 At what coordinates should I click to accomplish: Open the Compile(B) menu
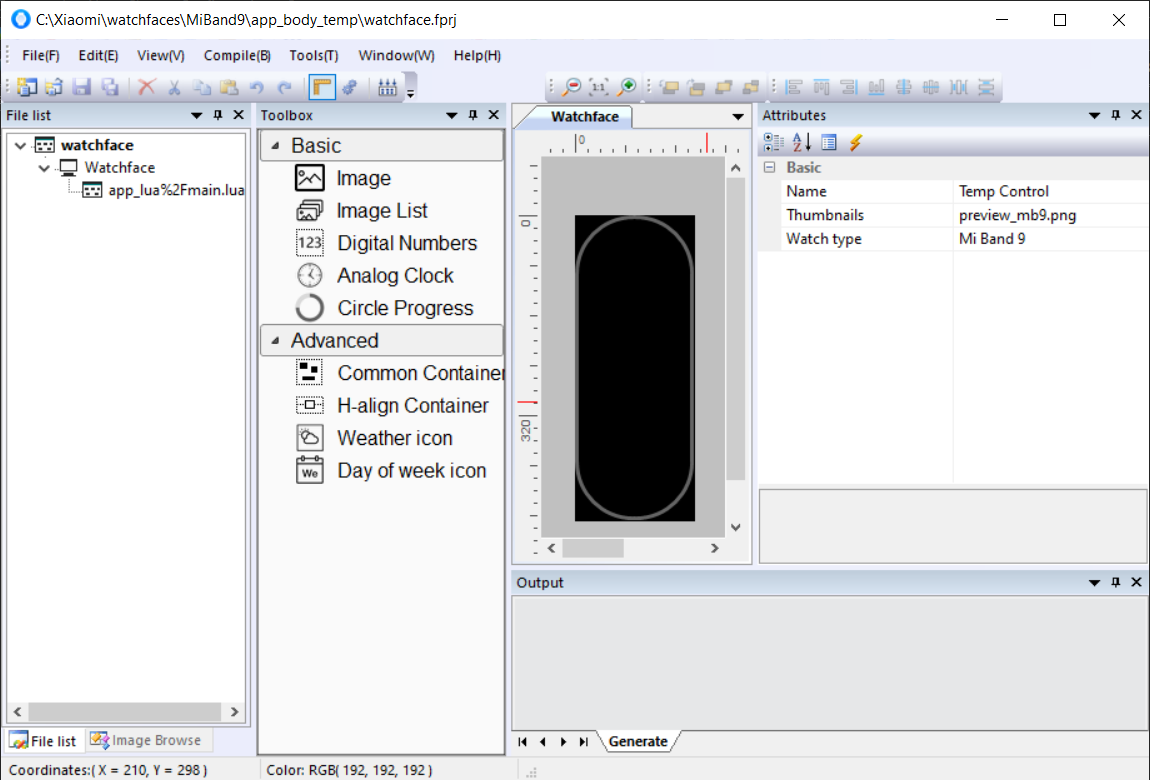point(237,56)
